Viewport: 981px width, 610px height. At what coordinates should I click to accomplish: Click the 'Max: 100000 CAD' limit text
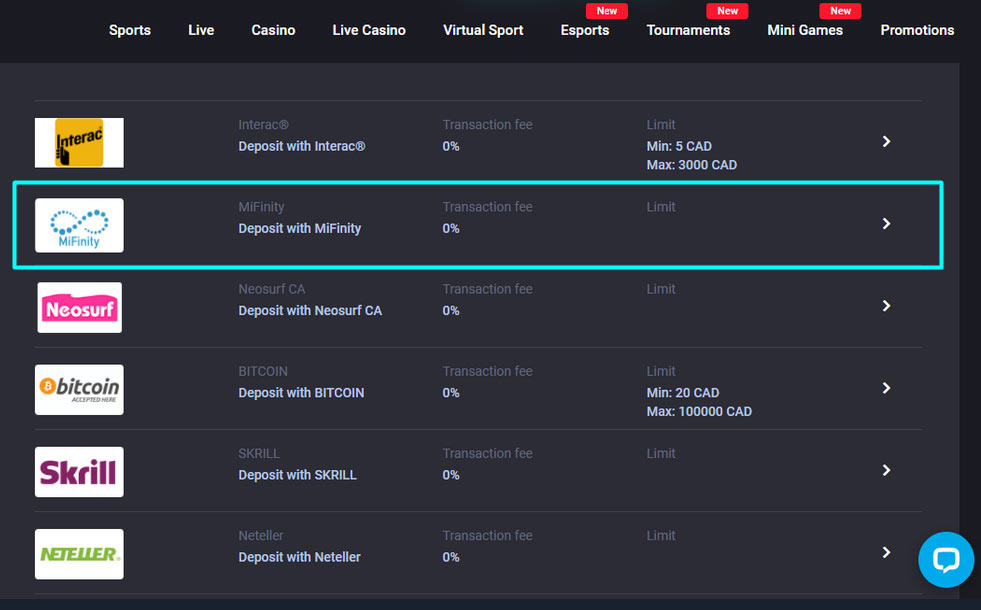pyautogui.click(x=699, y=412)
